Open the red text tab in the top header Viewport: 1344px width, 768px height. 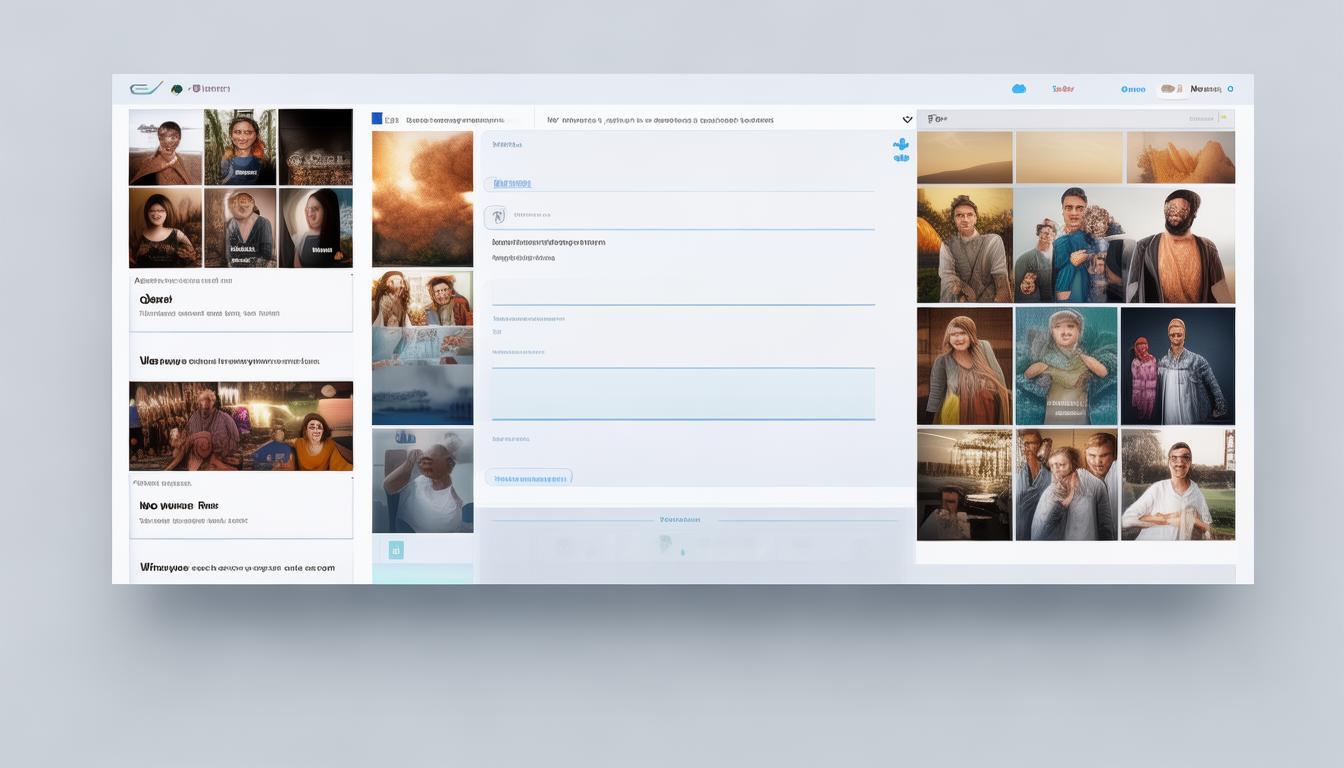tap(1062, 89)
